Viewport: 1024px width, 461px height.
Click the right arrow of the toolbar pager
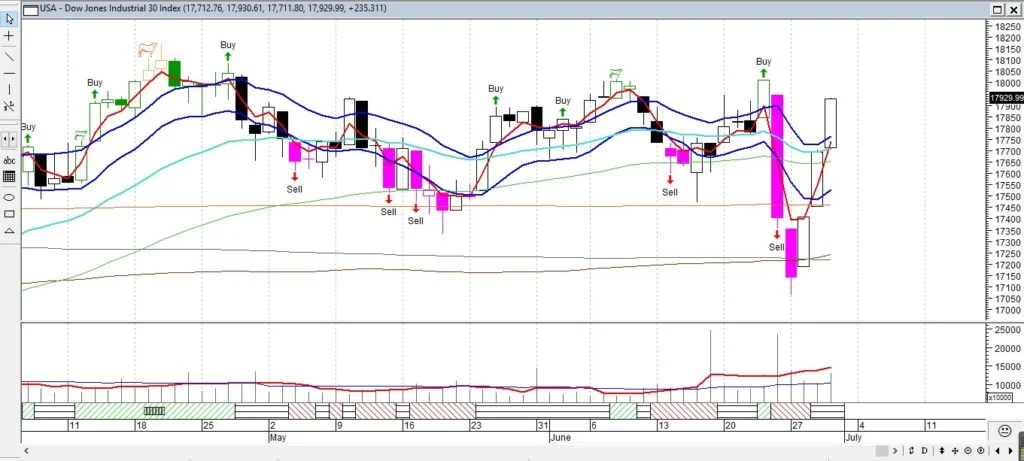pyautogui.click(x=14, y=139)
